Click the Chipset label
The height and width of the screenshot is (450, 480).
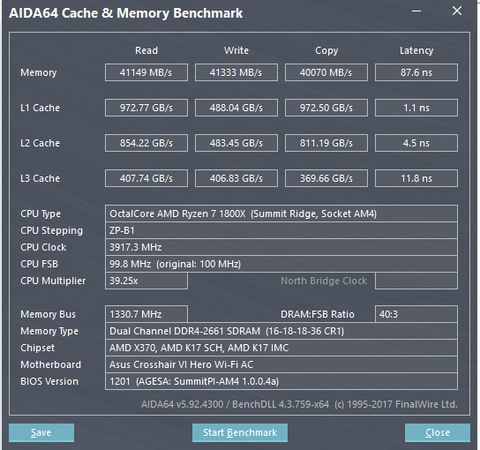point(37,348)
